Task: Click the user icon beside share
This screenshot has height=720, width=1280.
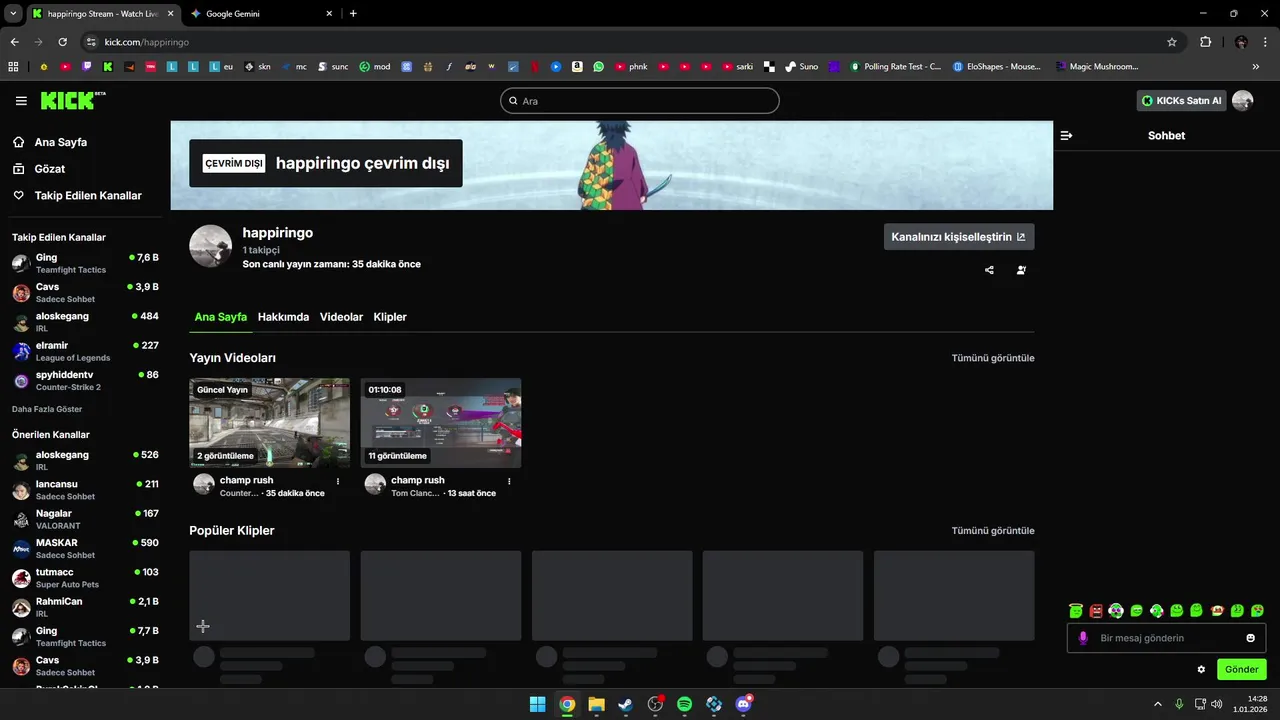Action: coord(1021,270)
